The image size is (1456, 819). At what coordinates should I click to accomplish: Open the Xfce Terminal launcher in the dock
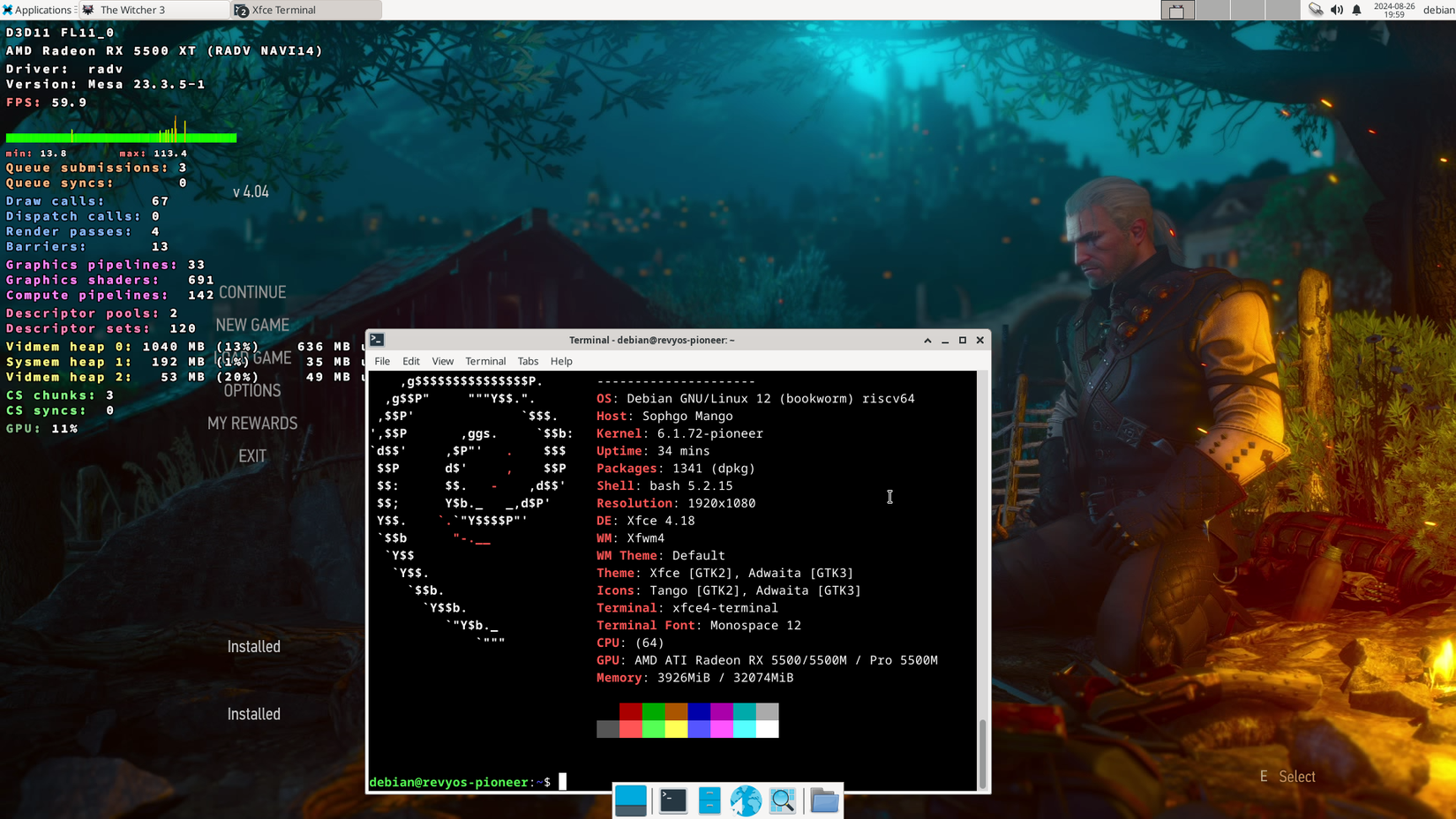(x=672, y=800)
